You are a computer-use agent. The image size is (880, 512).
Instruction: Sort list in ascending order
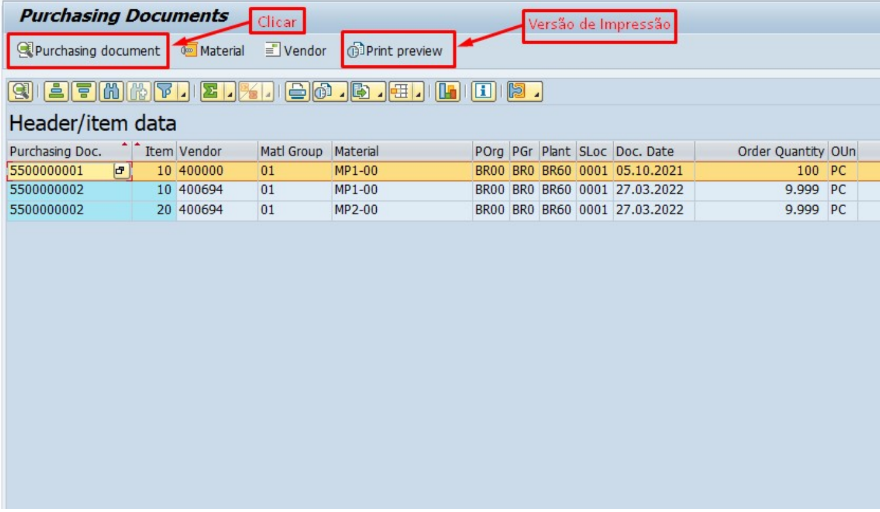click(56, 91)
